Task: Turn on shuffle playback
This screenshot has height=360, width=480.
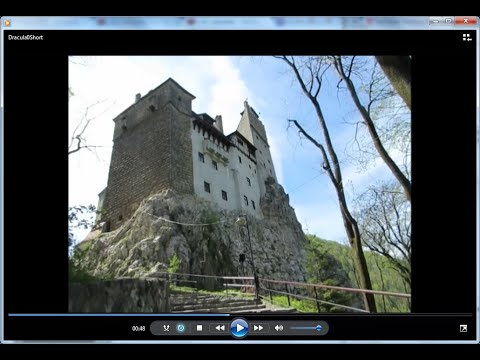Action: [166, 328]
